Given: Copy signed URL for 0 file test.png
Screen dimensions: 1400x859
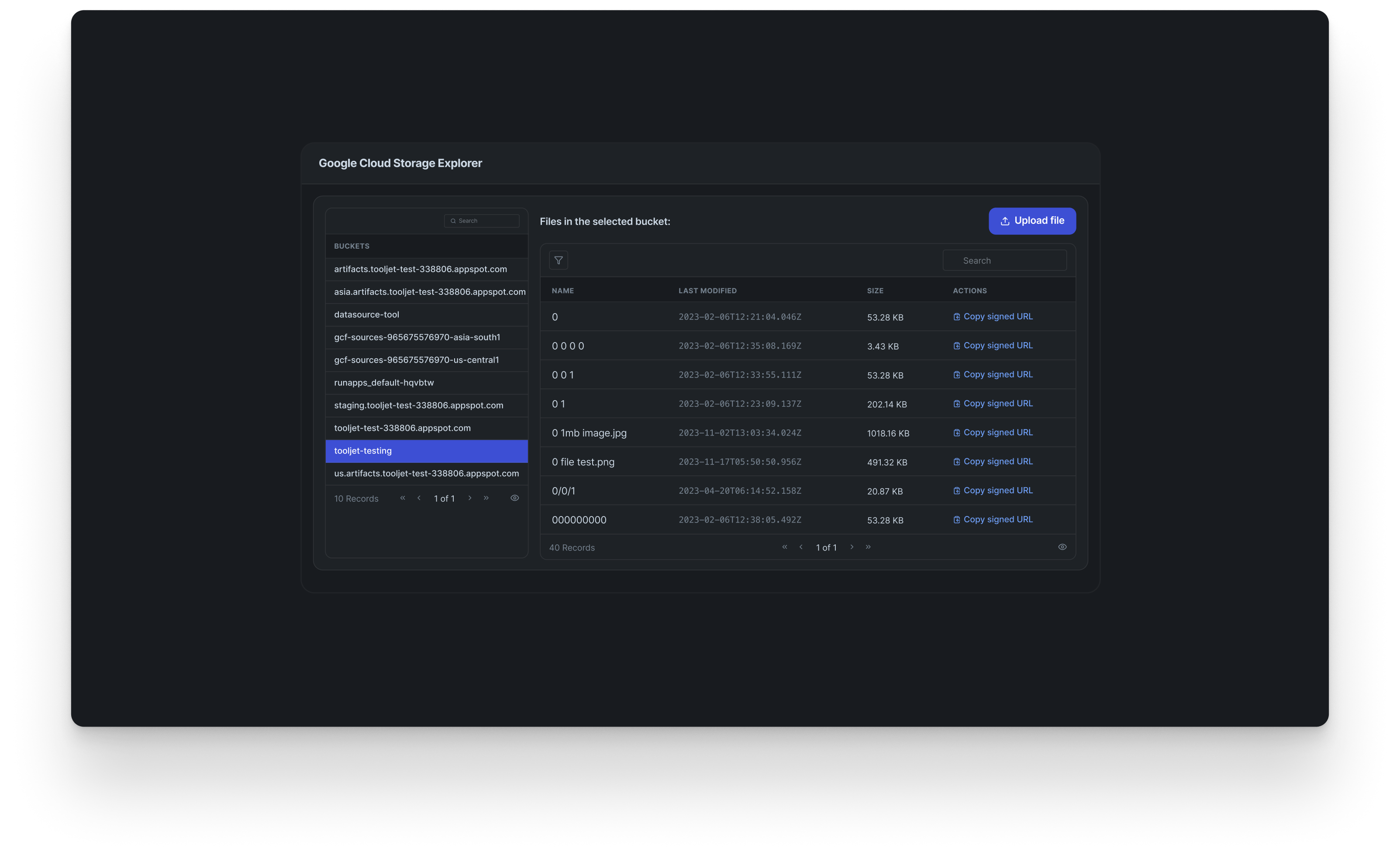Looking at the screenshot, I should pyautogui.click(x=993, y=462).
